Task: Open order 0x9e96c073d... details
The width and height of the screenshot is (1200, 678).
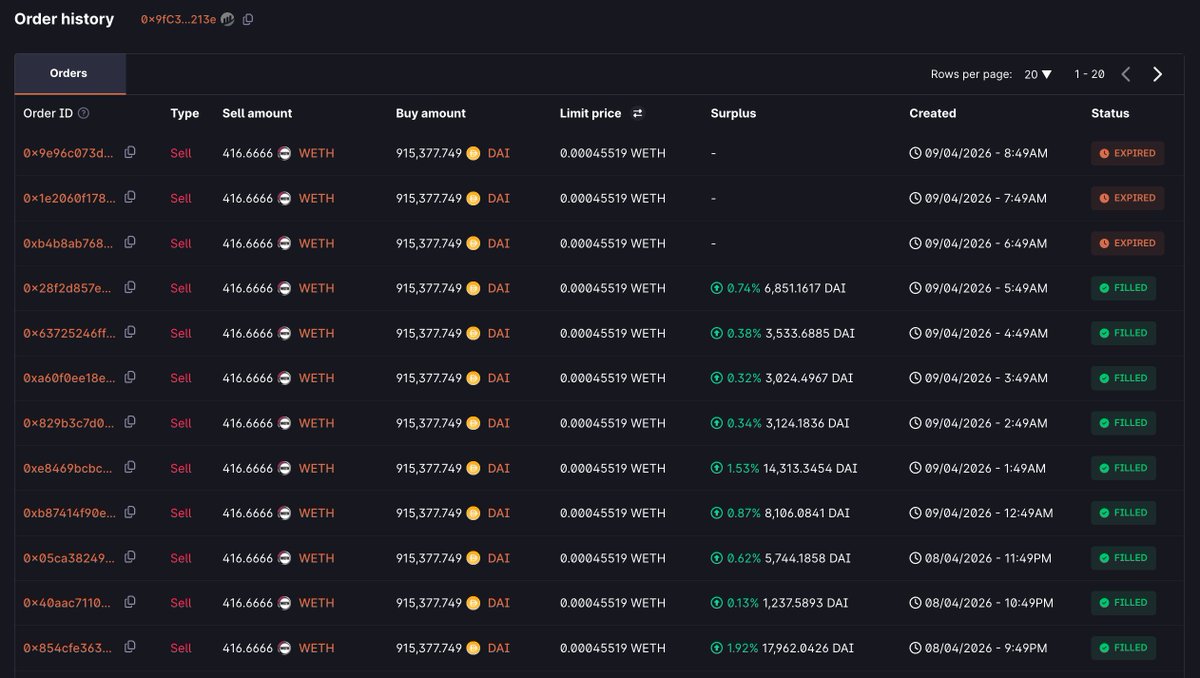Action: pyautogui.click(x=68, y=153)
